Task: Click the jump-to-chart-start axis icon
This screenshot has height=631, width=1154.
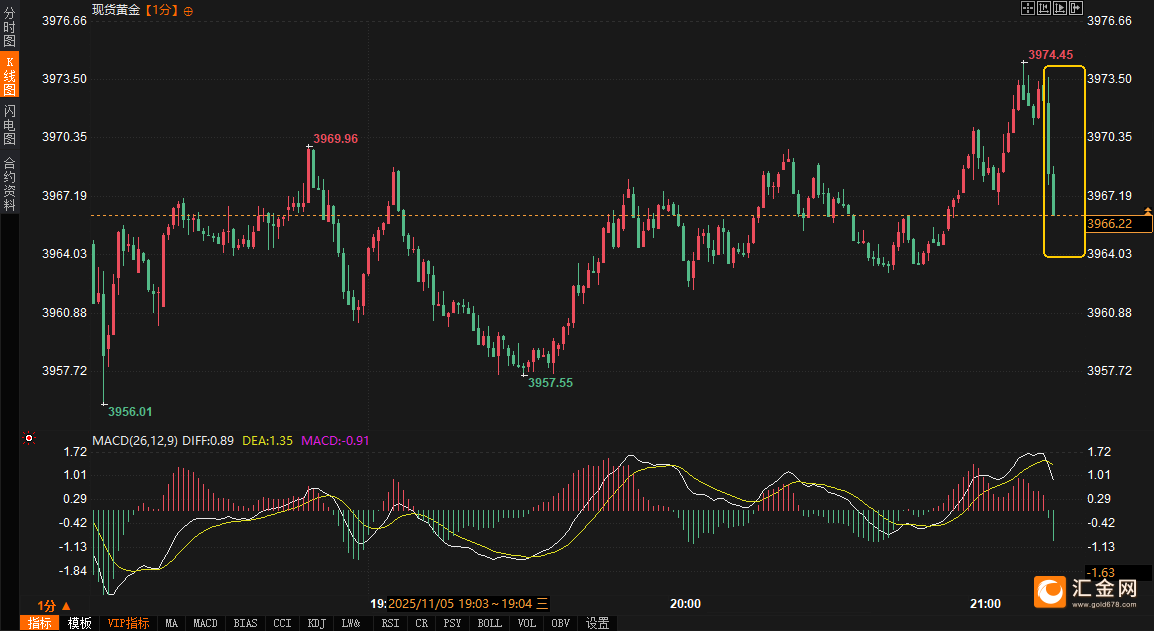Action: [x=1043, y=8]
